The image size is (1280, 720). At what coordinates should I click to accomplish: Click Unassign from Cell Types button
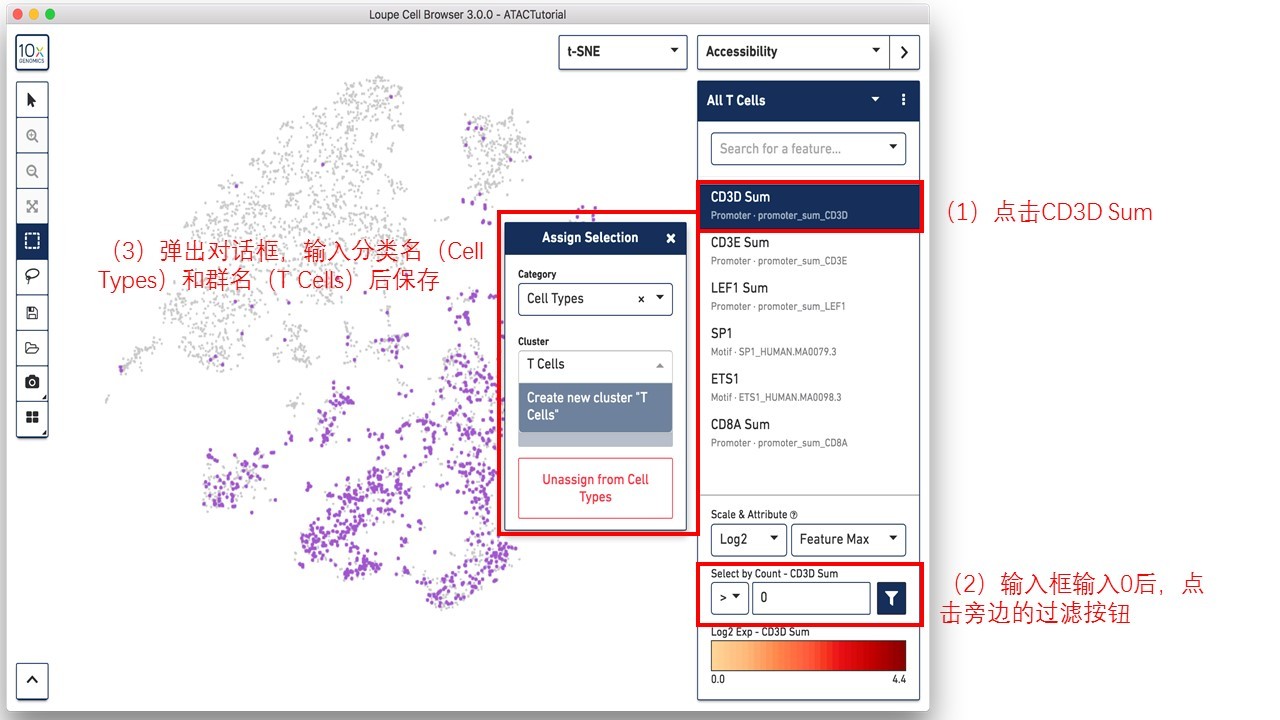click(x=595, y=488)
